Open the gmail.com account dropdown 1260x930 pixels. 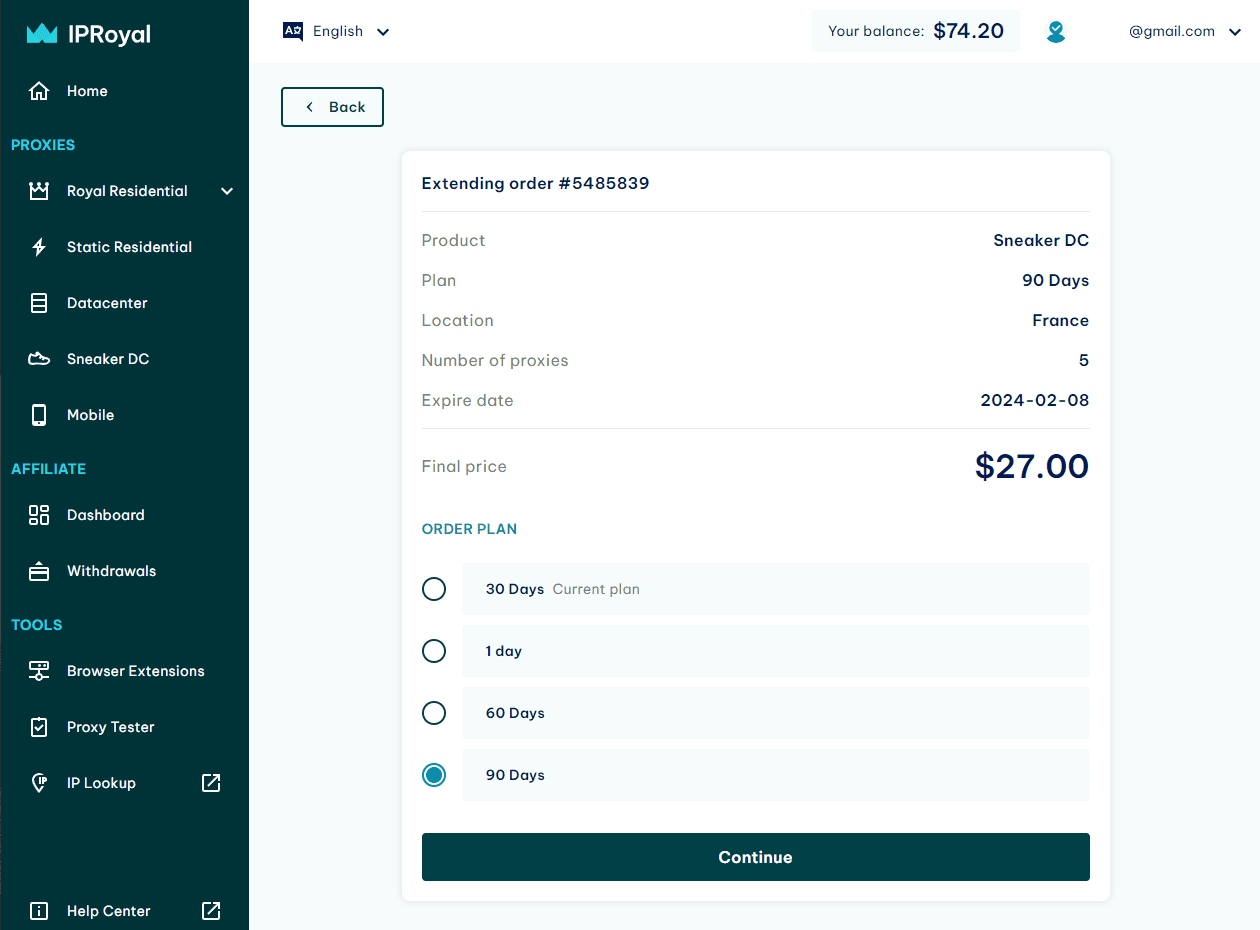(x=1185, y=32)
